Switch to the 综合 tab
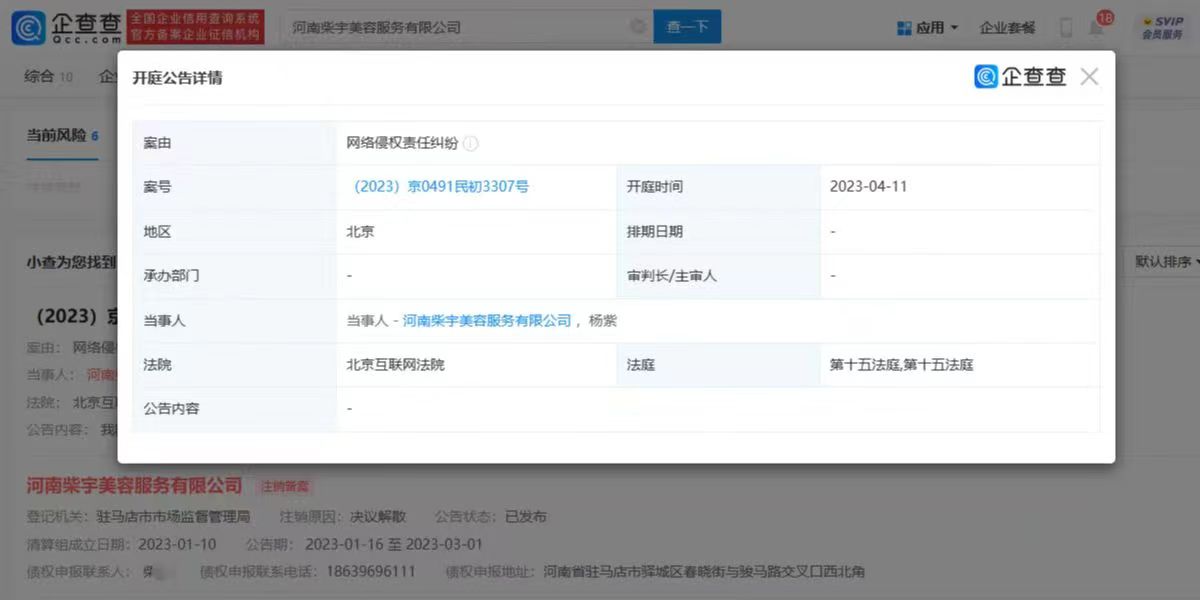 [49, 76]
